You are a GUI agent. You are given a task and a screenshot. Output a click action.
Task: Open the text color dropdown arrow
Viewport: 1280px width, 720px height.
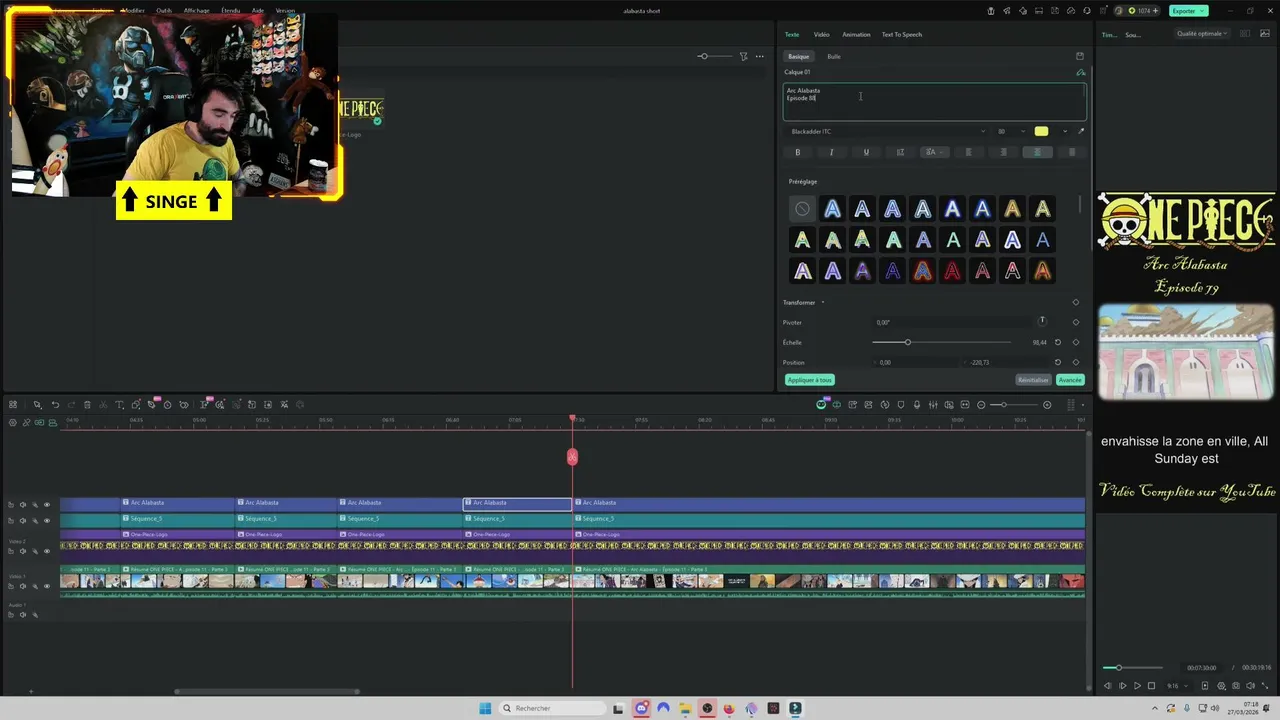click(x=1064, y=131)
